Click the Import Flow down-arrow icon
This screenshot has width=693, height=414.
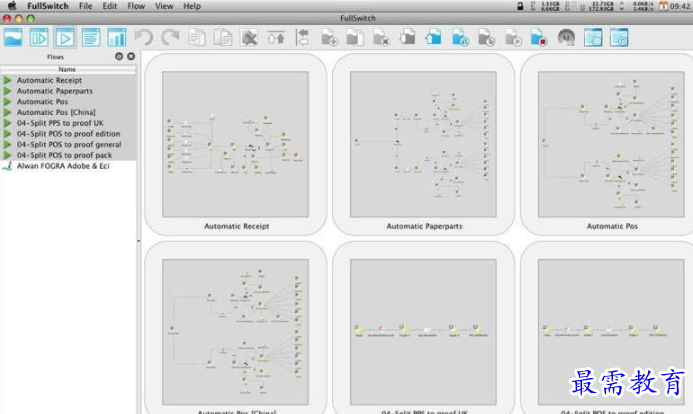pos(407,37)
